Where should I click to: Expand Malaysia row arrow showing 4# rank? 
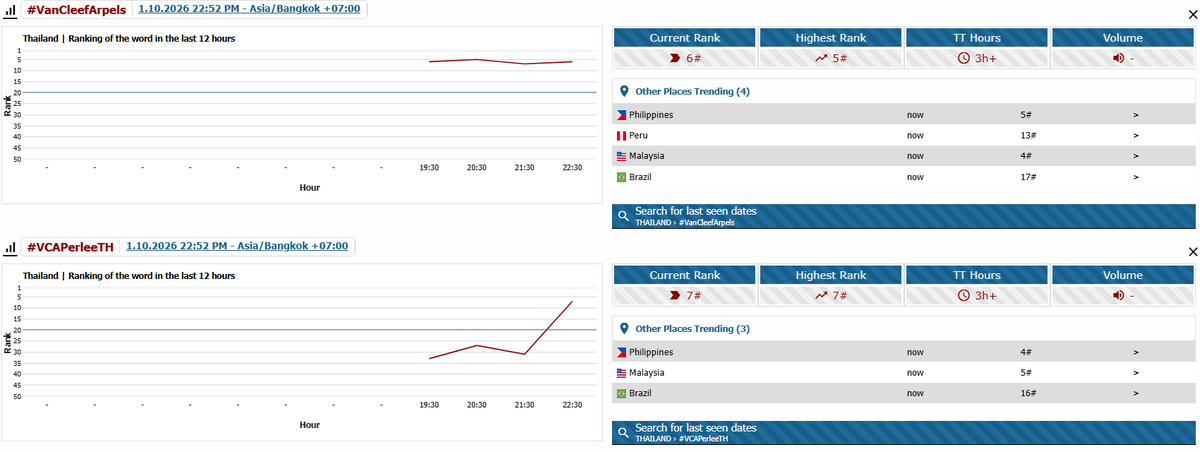[x=1136, y=156]
